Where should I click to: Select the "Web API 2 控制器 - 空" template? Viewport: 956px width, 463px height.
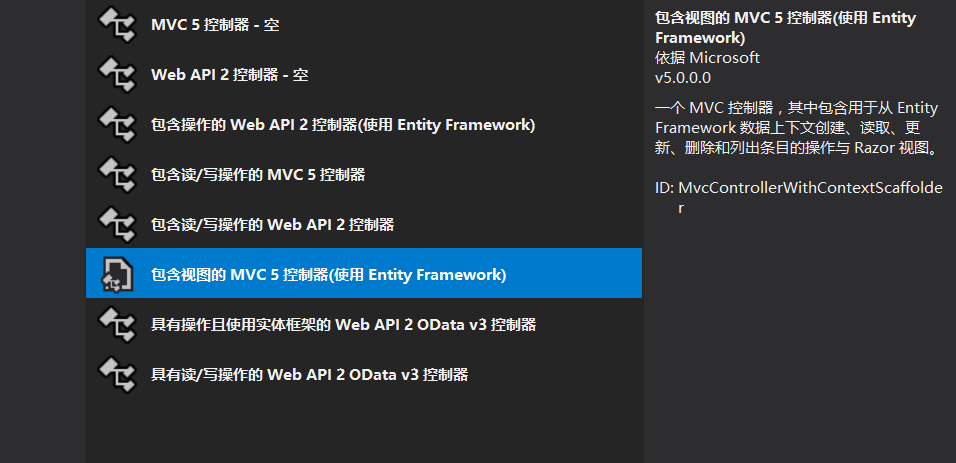pos(229,74)
